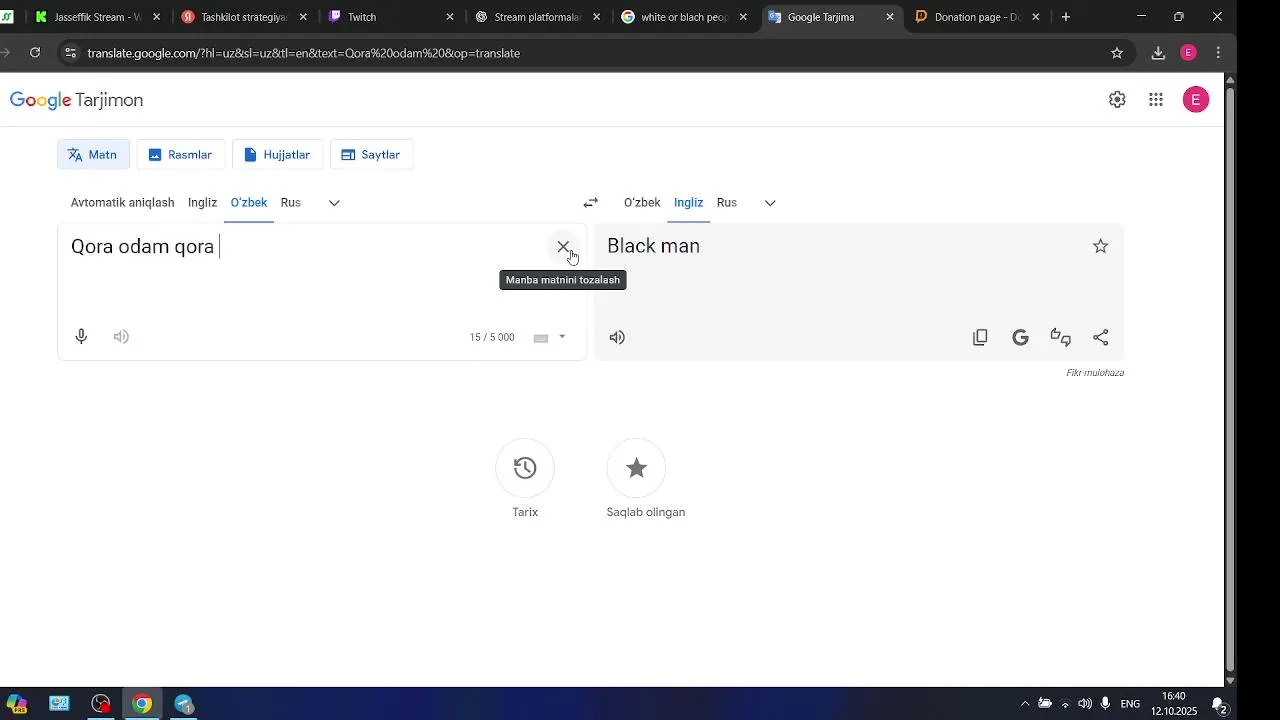Open Chrome from the taskbar
1280x720 pixels.
(x=143, y=704)
